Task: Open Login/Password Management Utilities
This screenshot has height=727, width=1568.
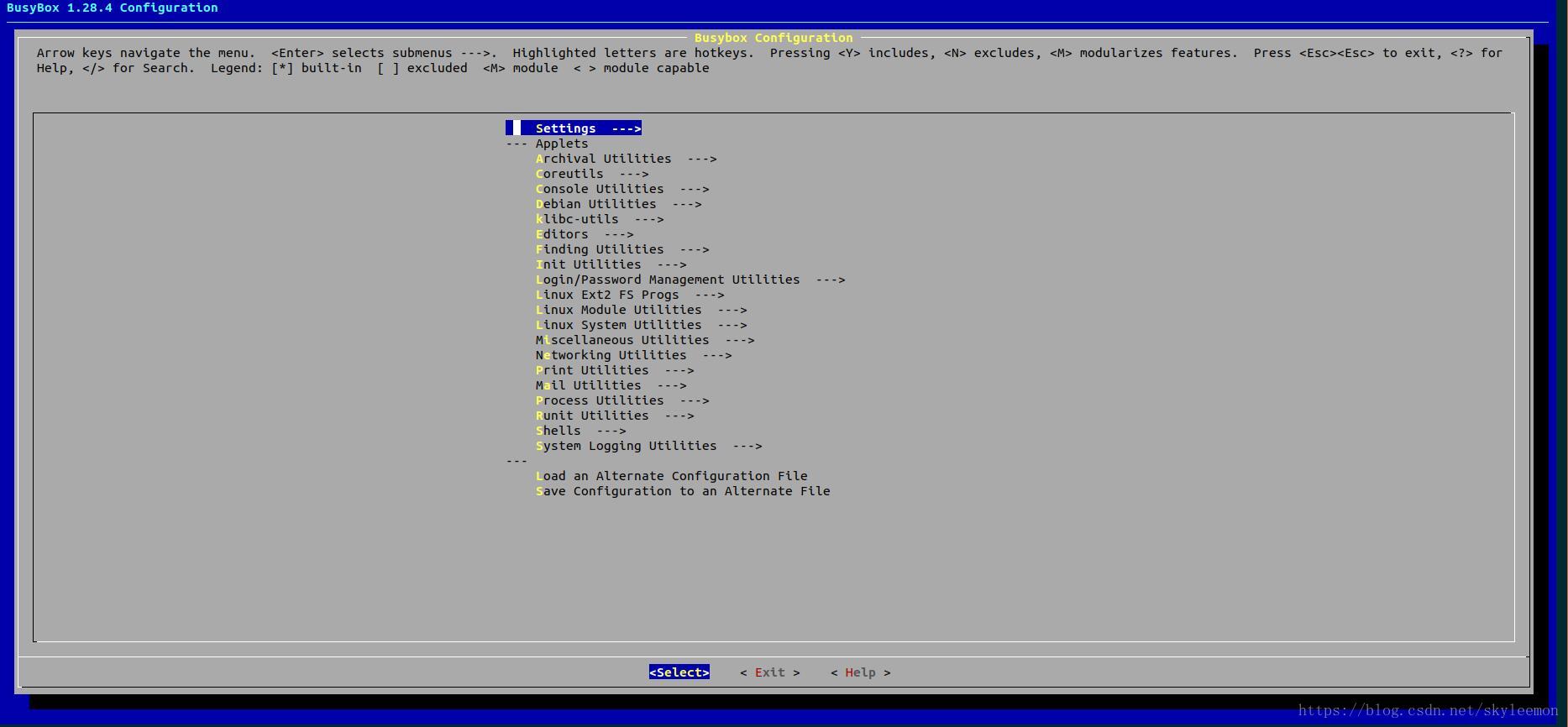Action: click(690, 280)
